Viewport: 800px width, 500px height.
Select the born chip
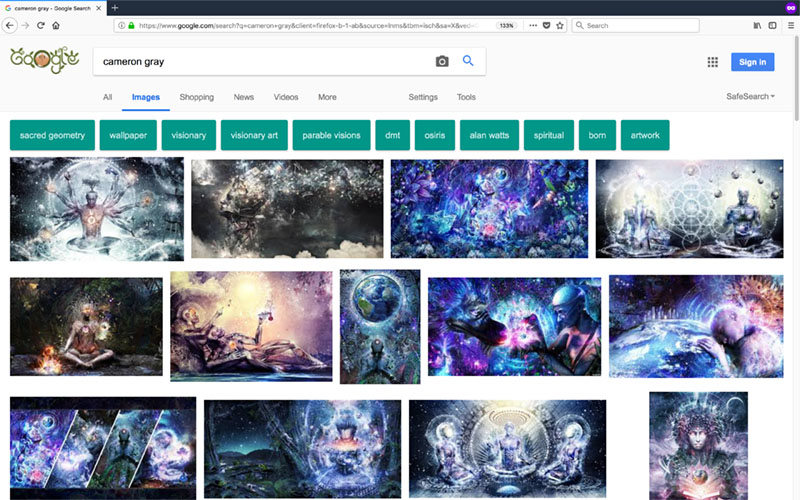pos(597,135)
